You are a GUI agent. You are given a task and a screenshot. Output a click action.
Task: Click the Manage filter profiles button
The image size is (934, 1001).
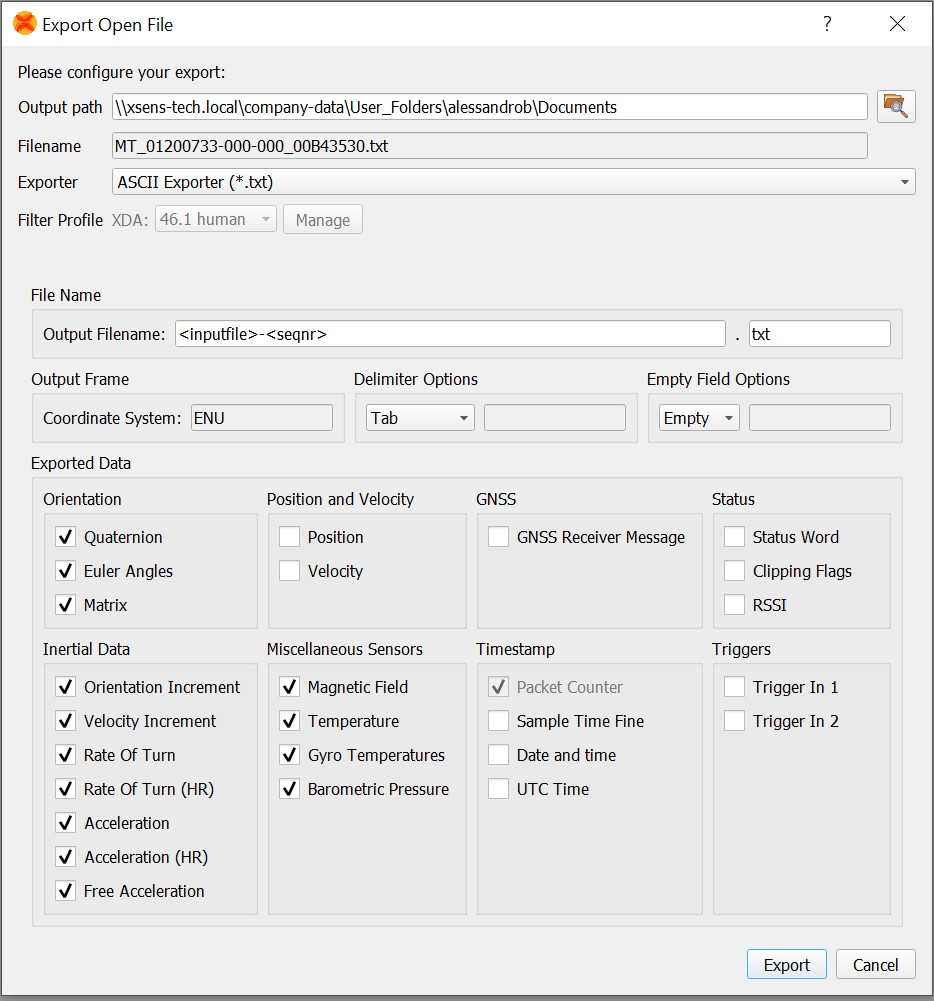point(322,219)
